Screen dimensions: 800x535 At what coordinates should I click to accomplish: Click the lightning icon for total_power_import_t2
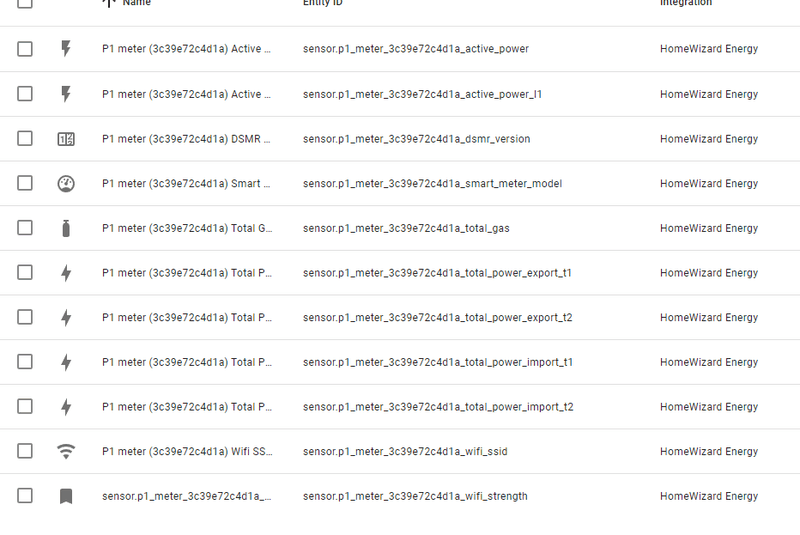[x=66, y=407]
